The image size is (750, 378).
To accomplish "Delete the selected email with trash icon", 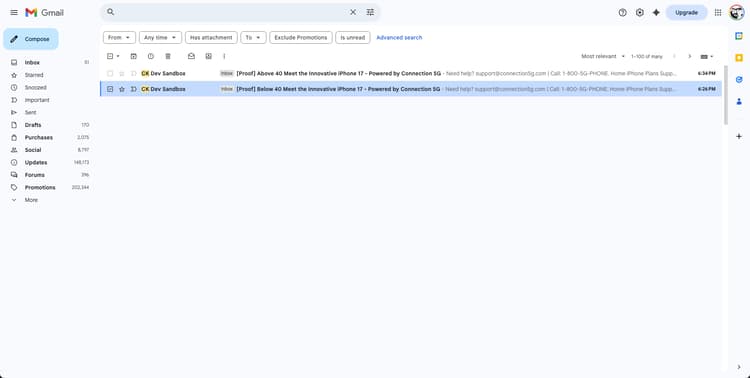I will click(x=168, y=56).
